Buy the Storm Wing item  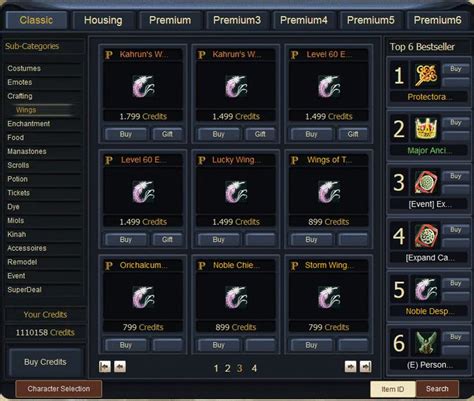311,345
